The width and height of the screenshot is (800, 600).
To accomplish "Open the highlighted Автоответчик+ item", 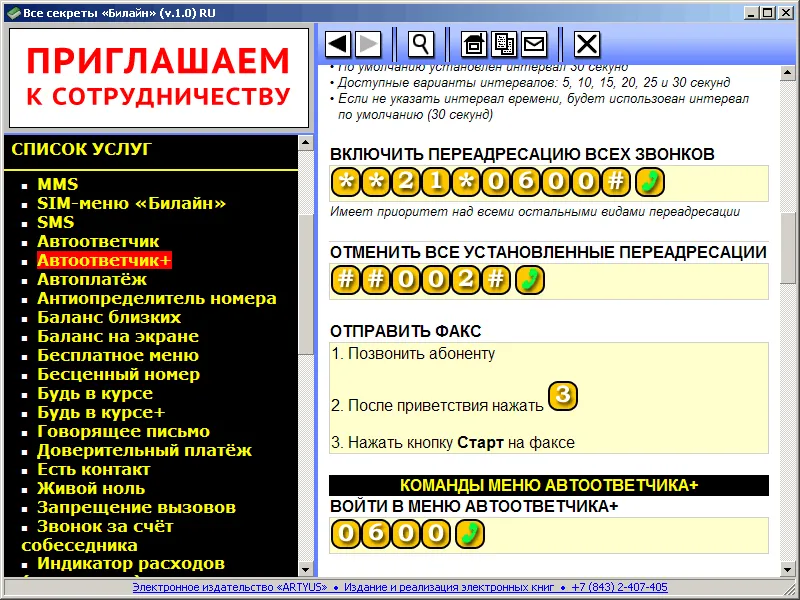I will pyautogui.click(x=104, y=260).
